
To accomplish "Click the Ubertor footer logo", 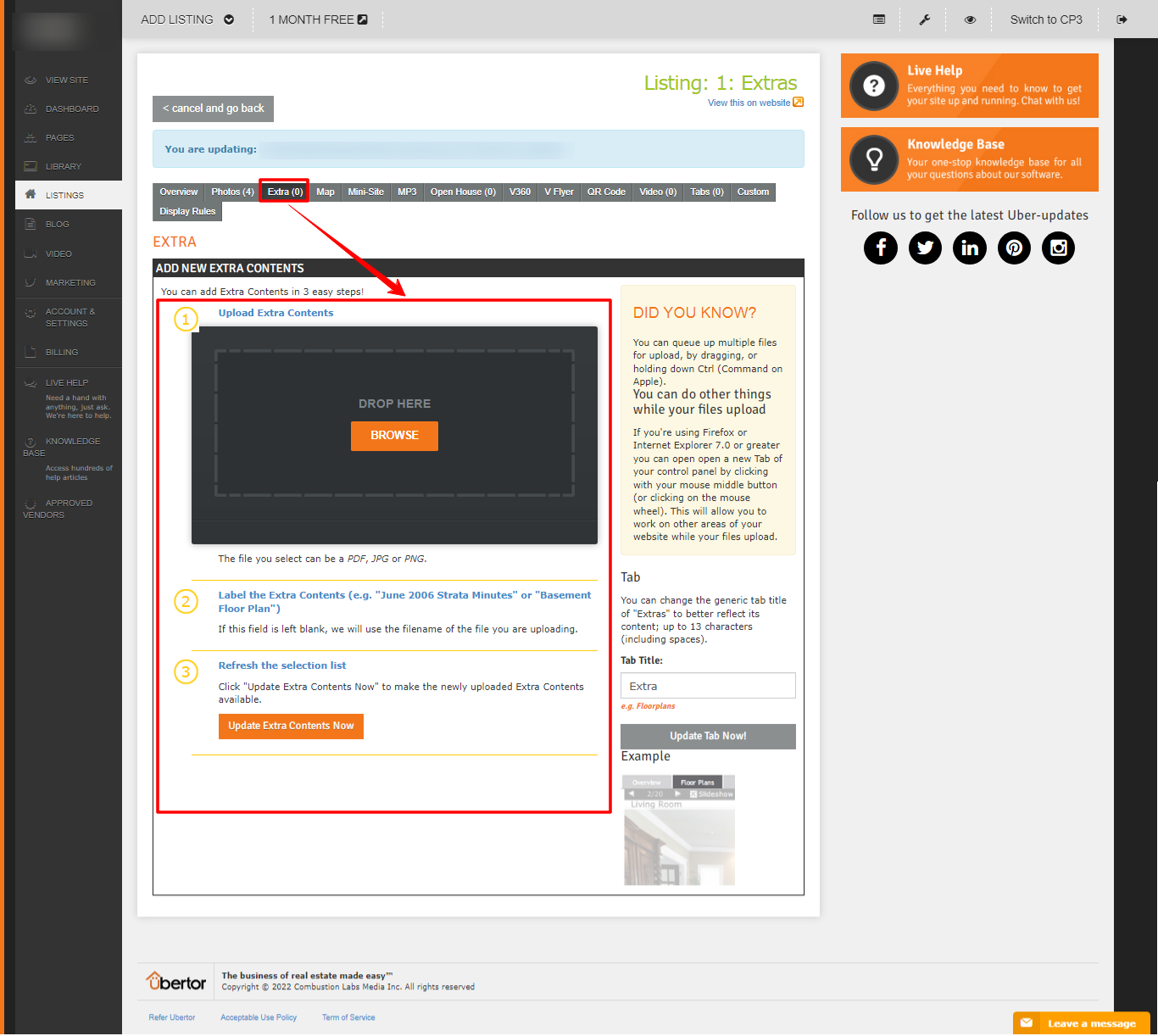I will (175, 982).
